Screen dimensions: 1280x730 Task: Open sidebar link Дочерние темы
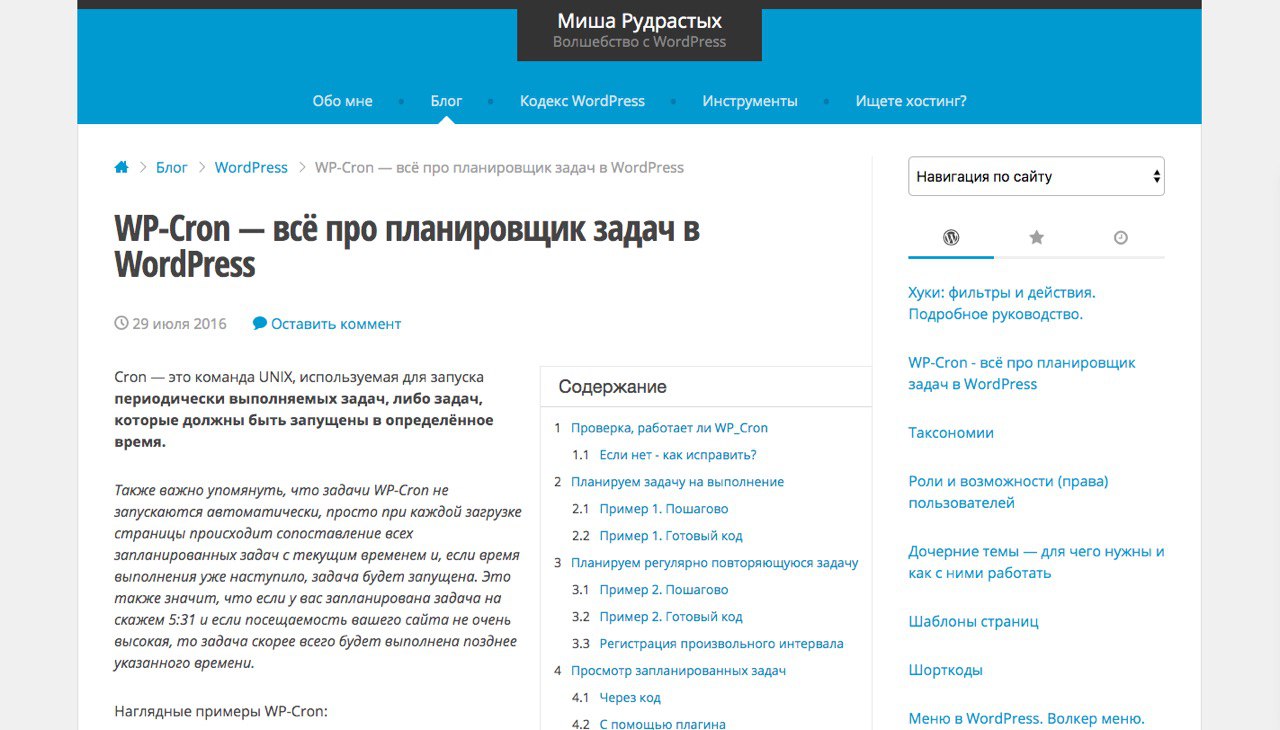coord(1036,562)
